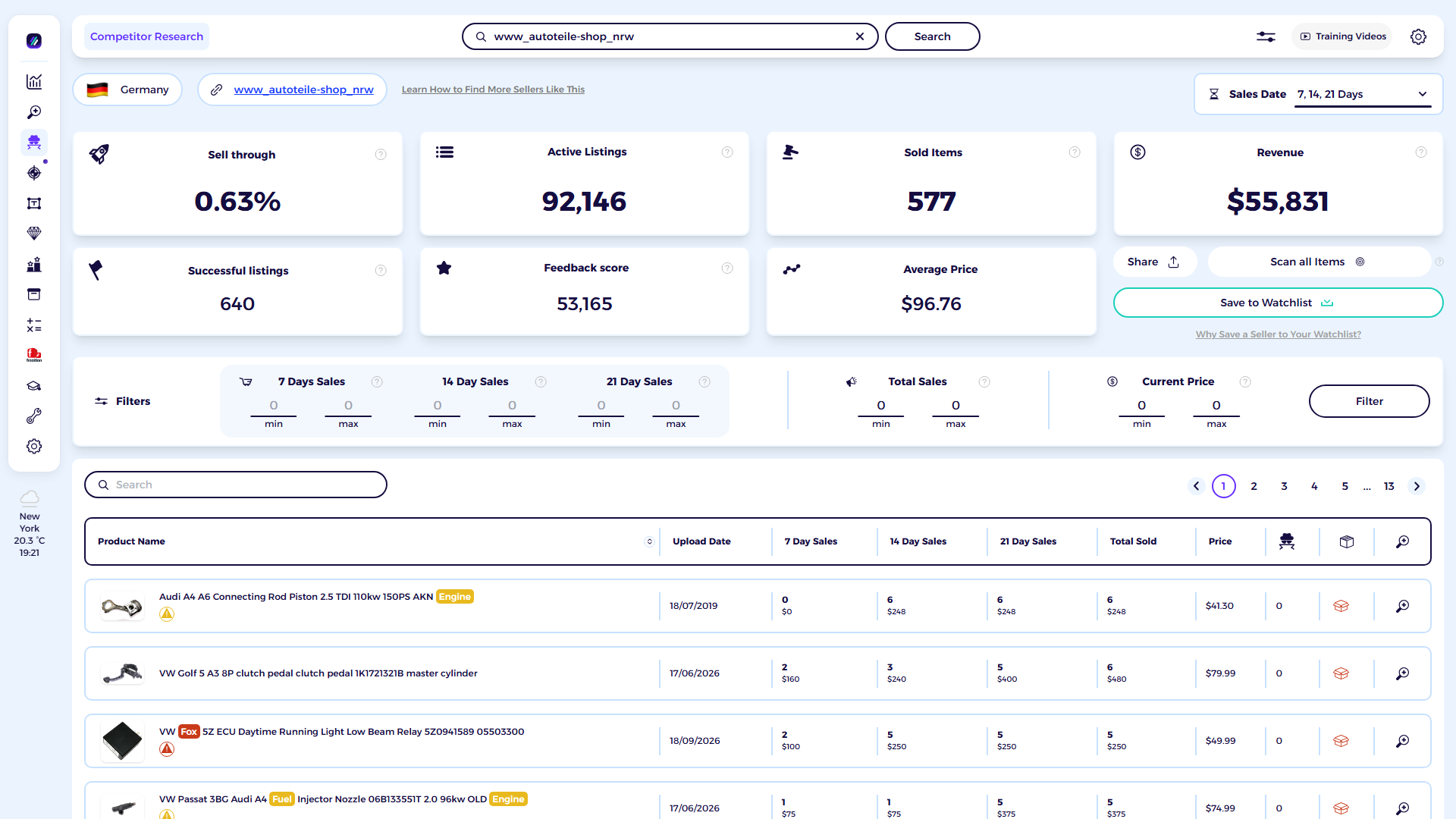Click the 21 Day Sales column header
This screenshot has width=1456, height=819.
(1028, 541)
